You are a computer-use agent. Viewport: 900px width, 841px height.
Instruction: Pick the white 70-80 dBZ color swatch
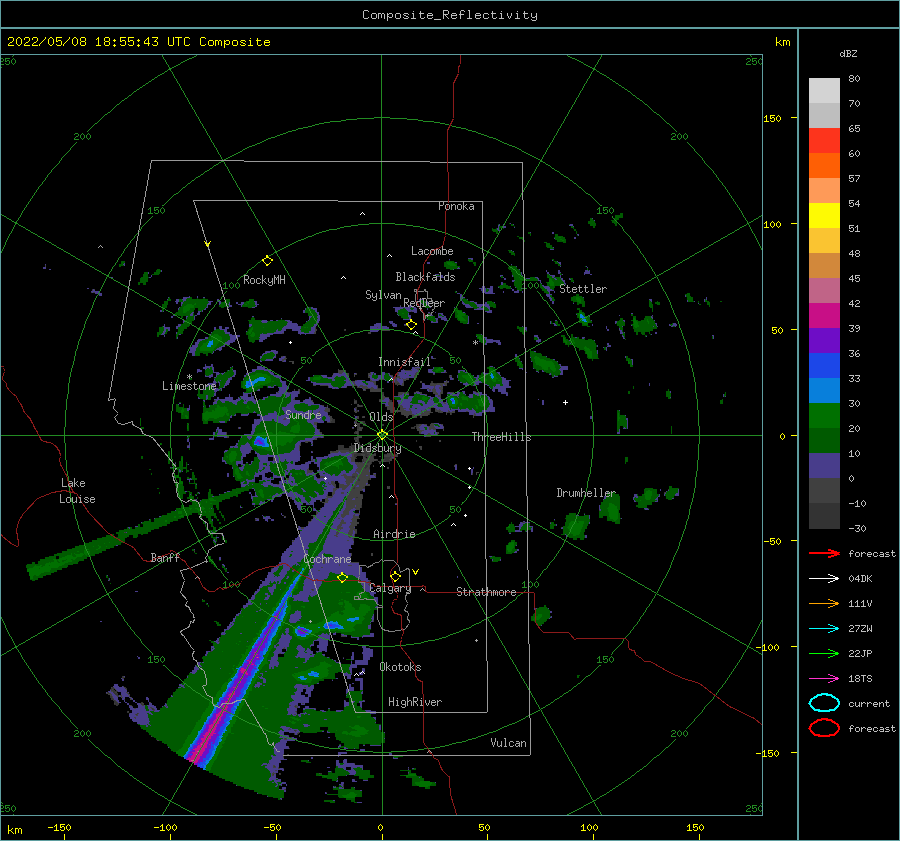[824, 91]
